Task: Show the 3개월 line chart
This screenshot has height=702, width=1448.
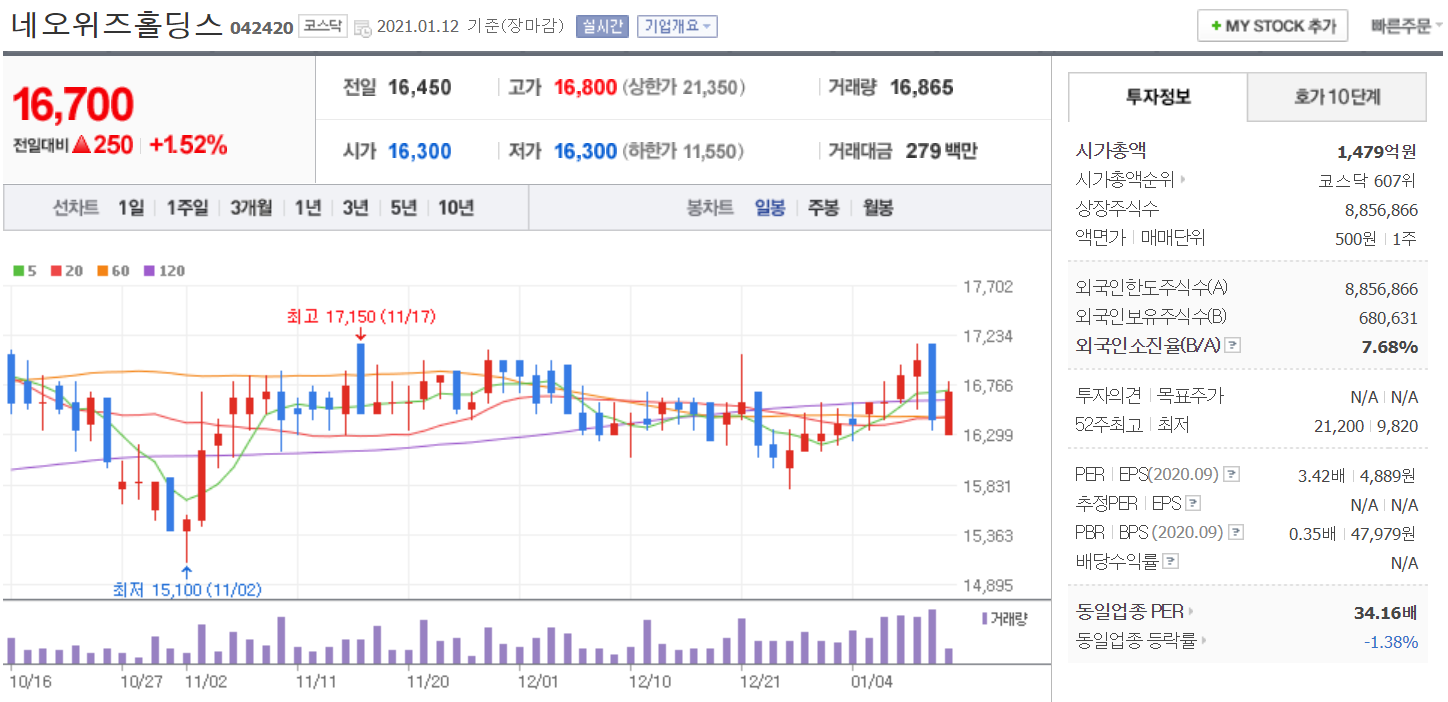Action: pos(250,208)
